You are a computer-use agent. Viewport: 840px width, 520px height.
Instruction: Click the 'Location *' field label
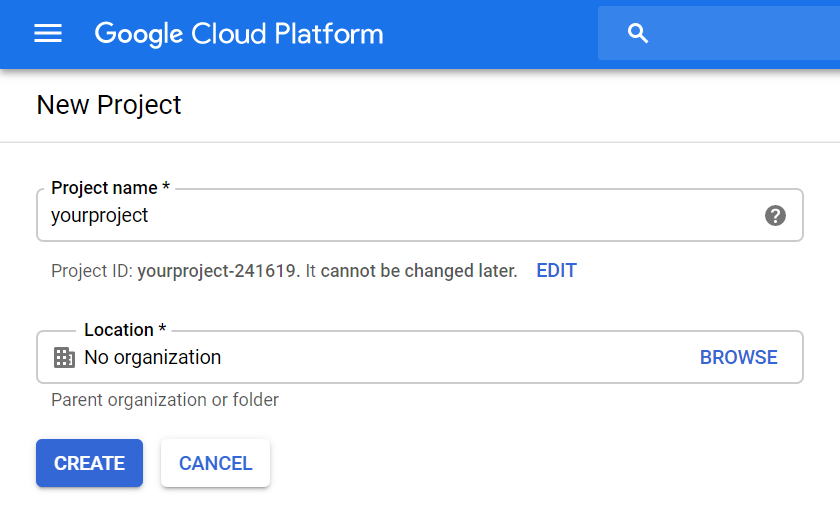tap(125, 330)
